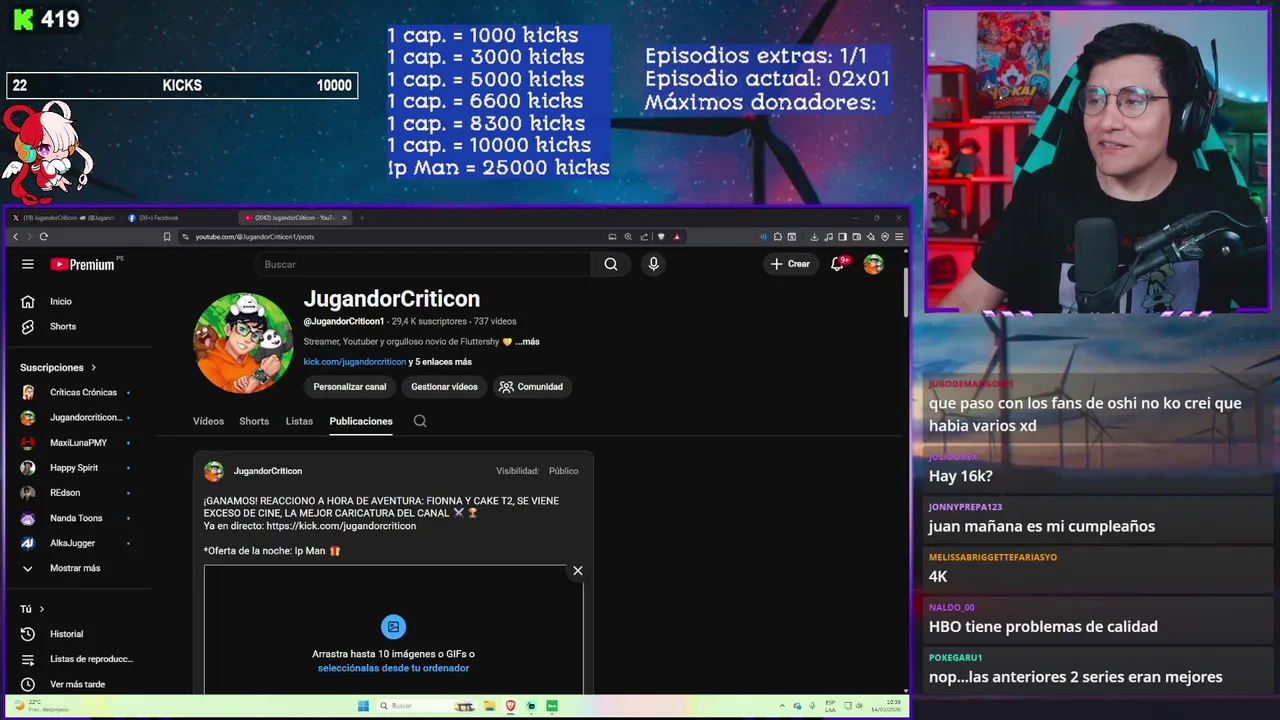Switch to the X JugandorCriticon browser tab
Screen dimensions: 1280x720
click(x=65, y=218)
